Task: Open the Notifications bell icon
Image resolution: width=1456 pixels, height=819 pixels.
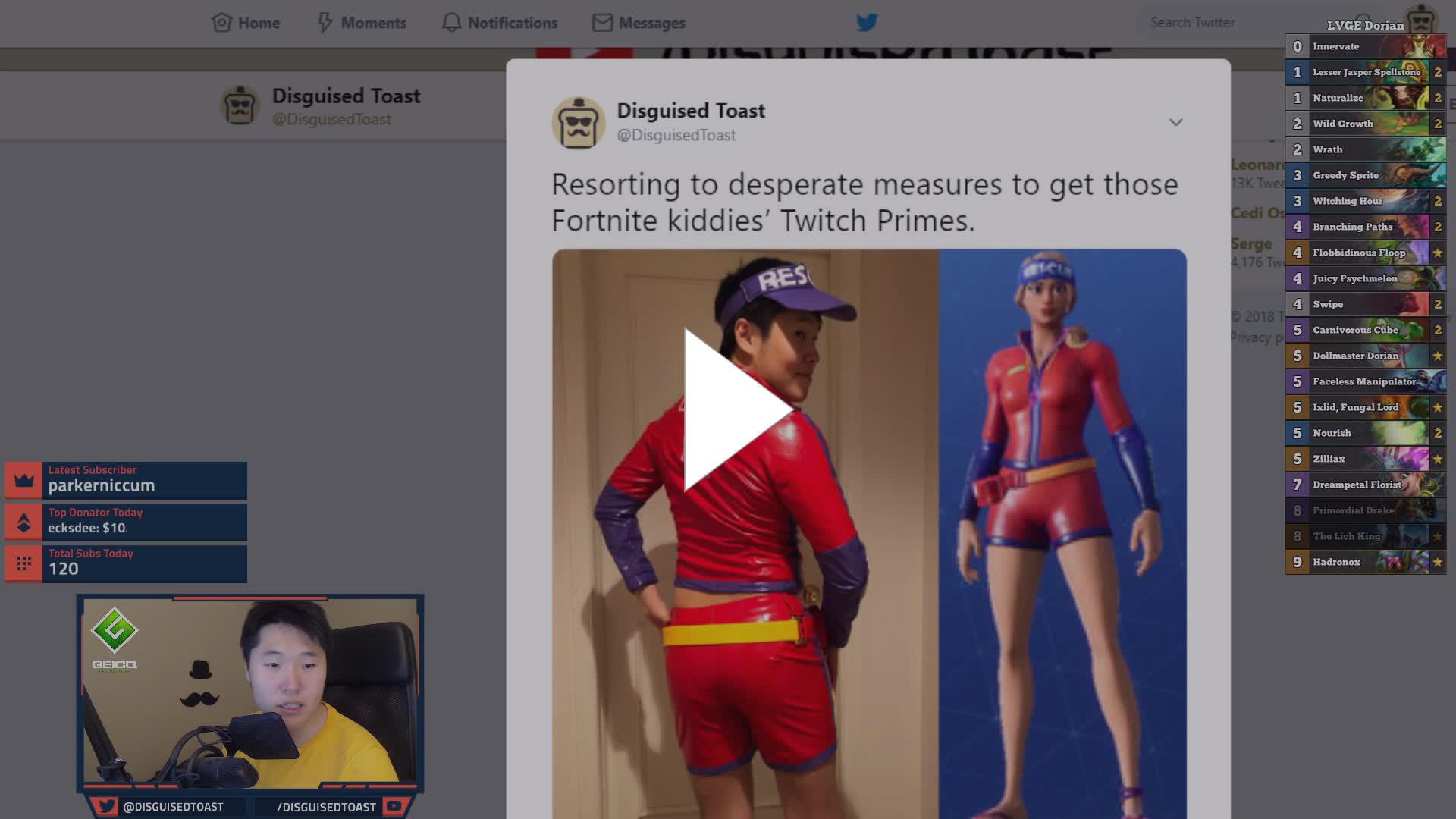Action: (451, 23)
